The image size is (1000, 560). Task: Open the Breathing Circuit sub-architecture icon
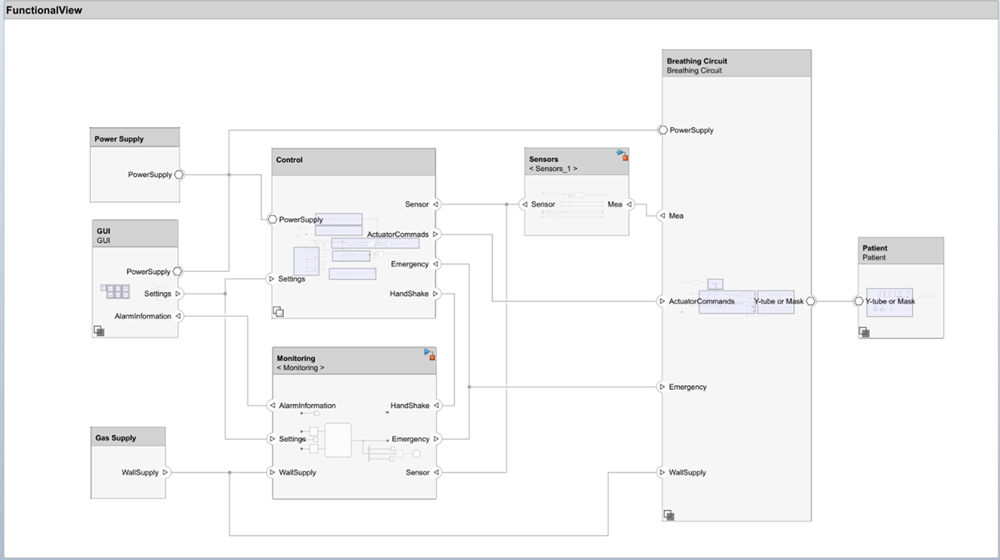point(668,514)
